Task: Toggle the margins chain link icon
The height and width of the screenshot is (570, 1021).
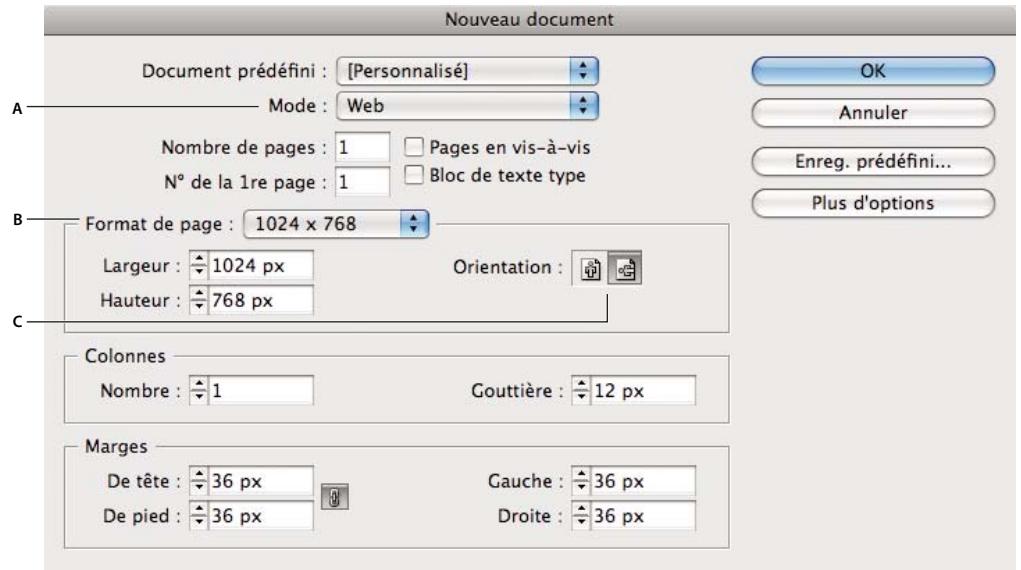Action: (335, 497)
